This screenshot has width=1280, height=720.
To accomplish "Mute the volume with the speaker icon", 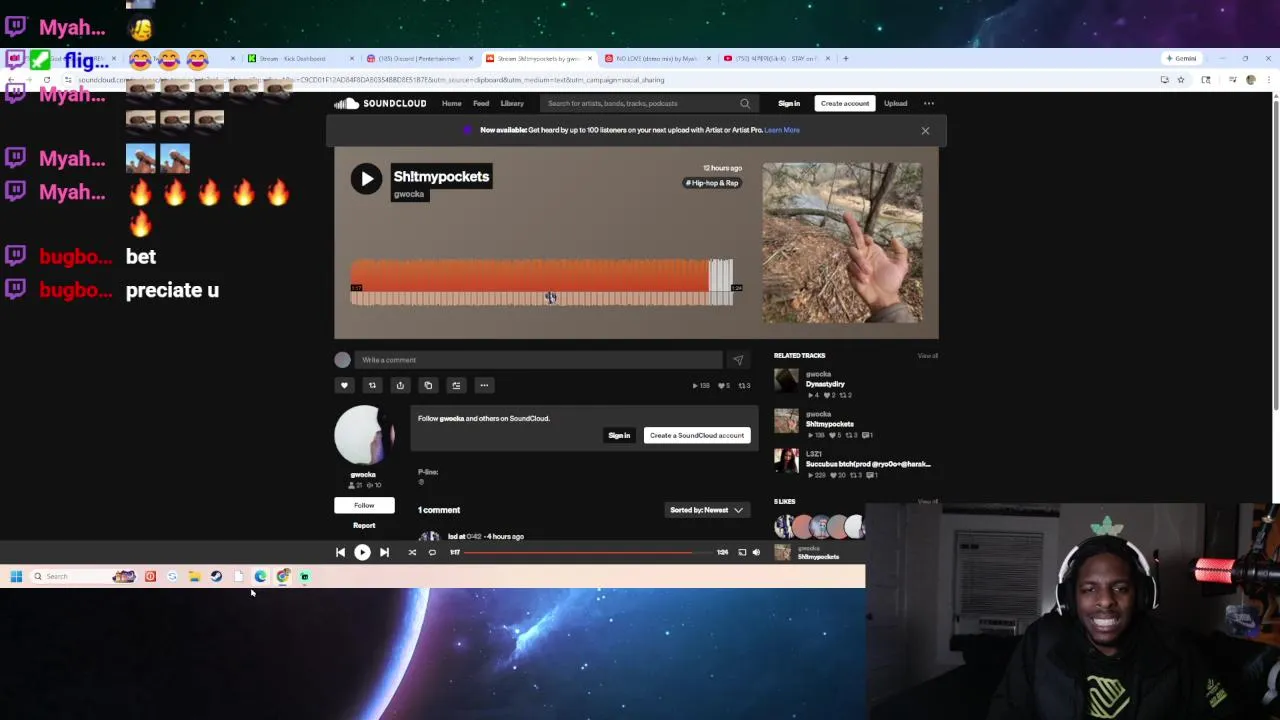I will click(x=756, y=552).
